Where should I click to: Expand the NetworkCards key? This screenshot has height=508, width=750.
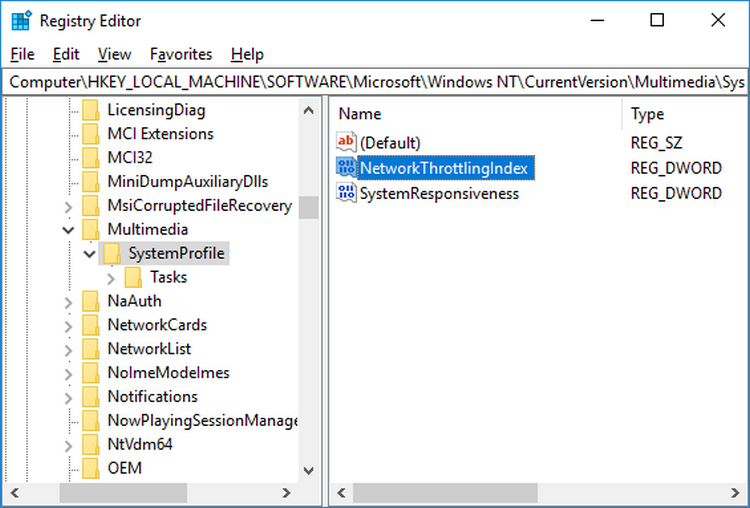[68, 326]
